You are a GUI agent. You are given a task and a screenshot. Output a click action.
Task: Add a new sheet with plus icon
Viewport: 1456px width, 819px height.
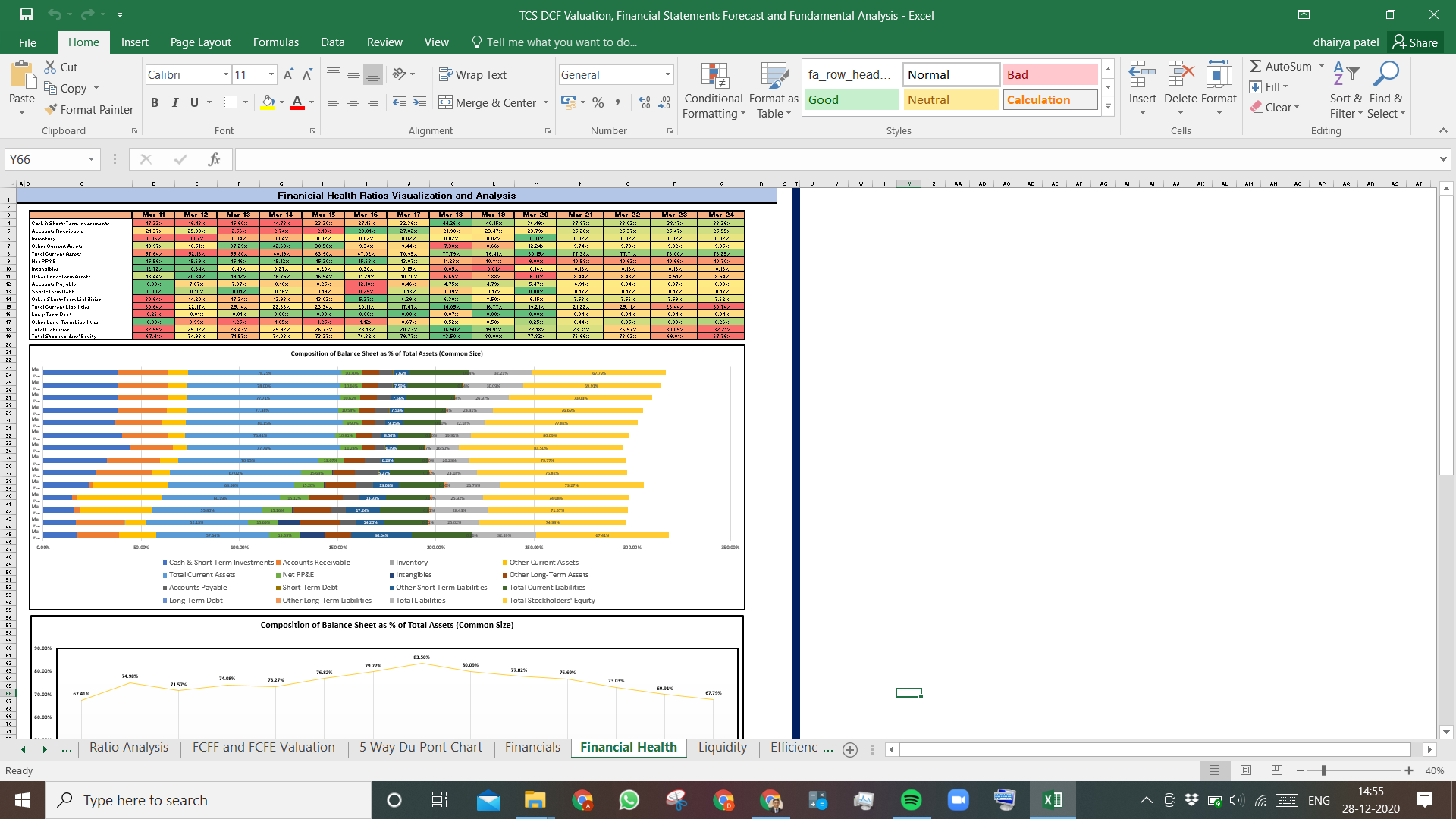tap(850, 749)
